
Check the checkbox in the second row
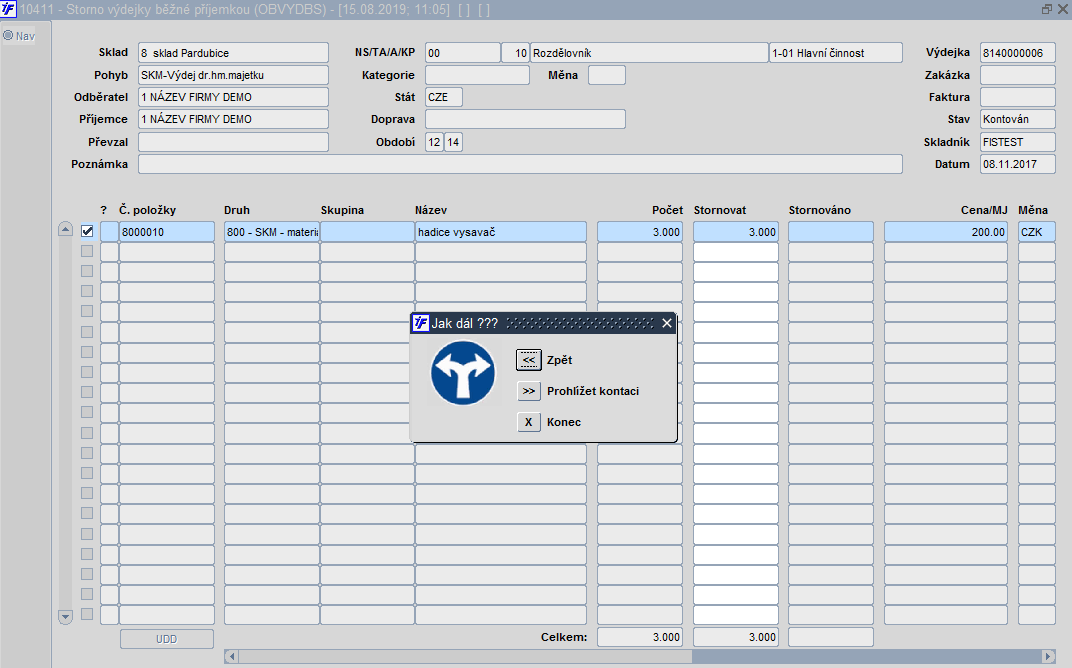pos(87,251)
